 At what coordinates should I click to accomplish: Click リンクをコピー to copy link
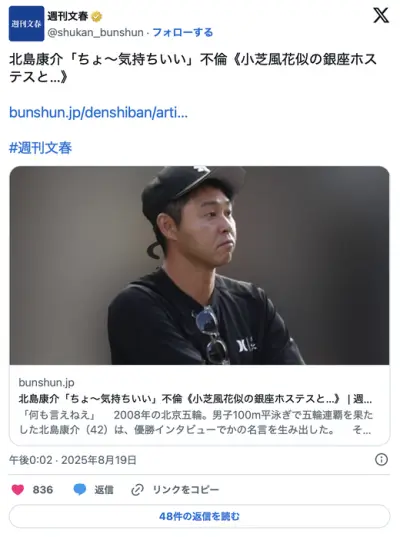[x=186, y=490]
